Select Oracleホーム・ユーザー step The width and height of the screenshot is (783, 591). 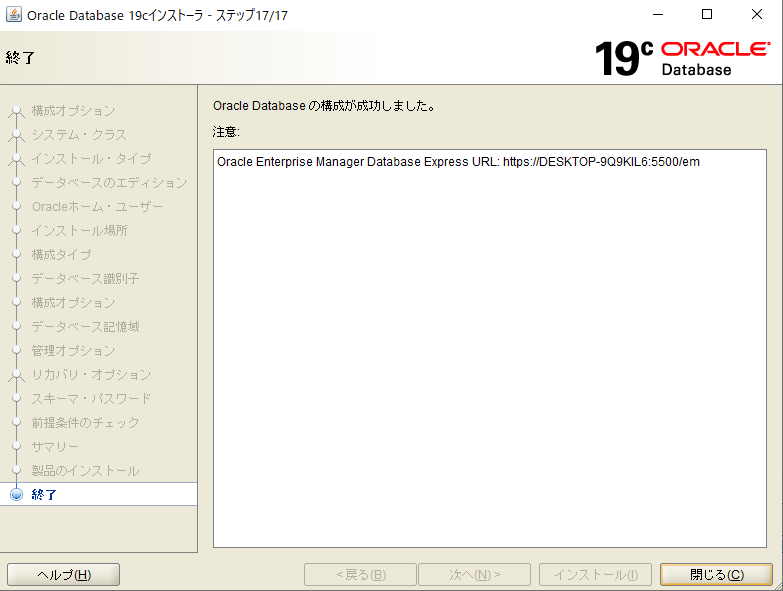(x=97, y=207)
